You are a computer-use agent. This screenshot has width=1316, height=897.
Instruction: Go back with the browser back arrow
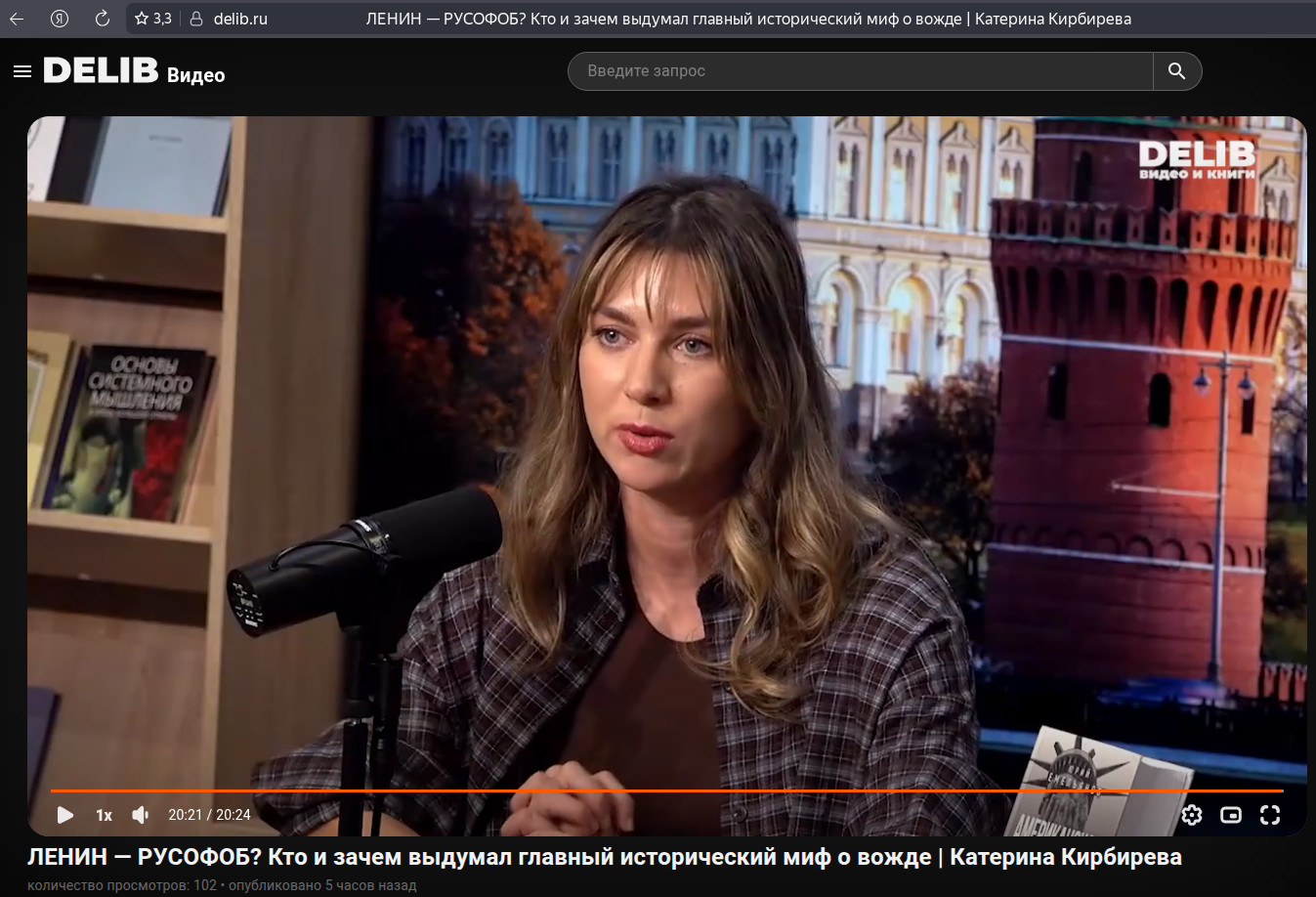[17, 19]
